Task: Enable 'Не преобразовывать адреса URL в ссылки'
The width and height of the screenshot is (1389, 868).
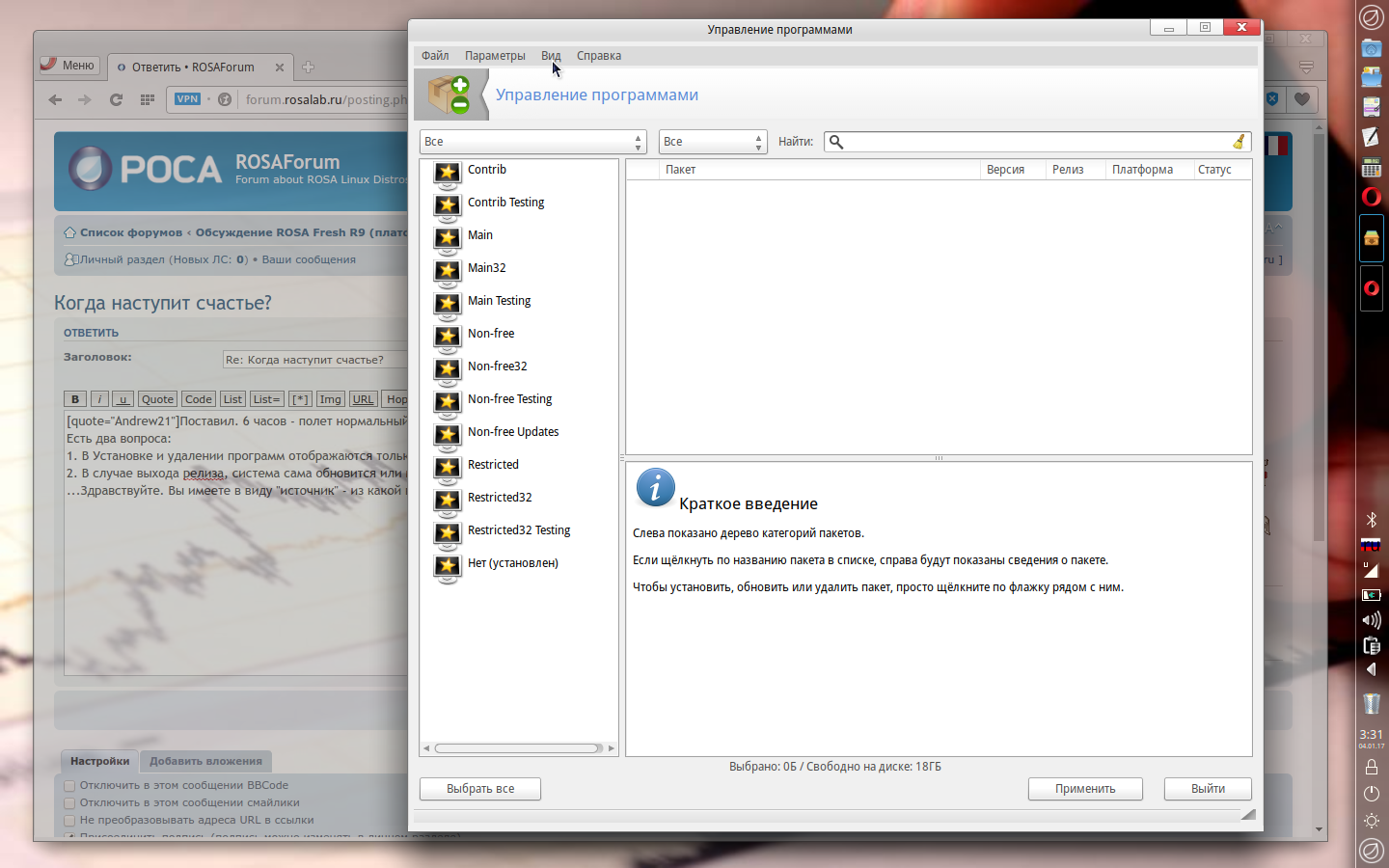Action: point(69,821)
